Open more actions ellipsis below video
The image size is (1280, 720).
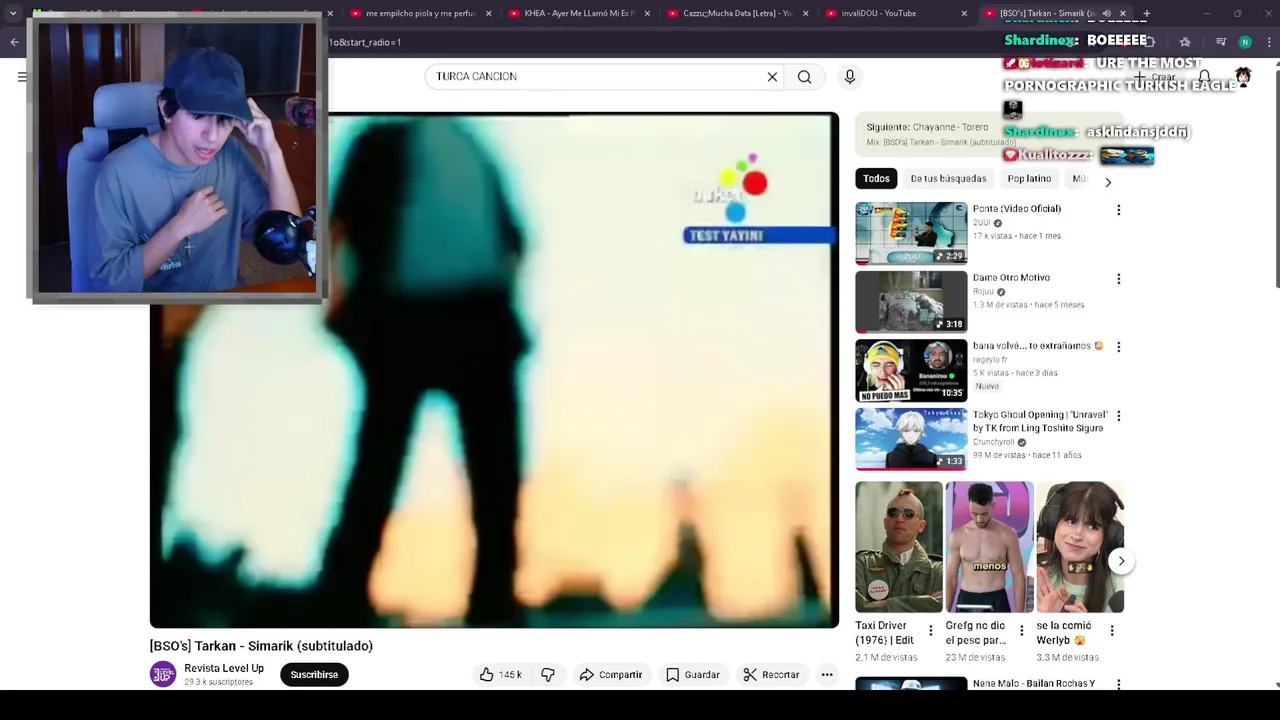(x=827, y=675)
